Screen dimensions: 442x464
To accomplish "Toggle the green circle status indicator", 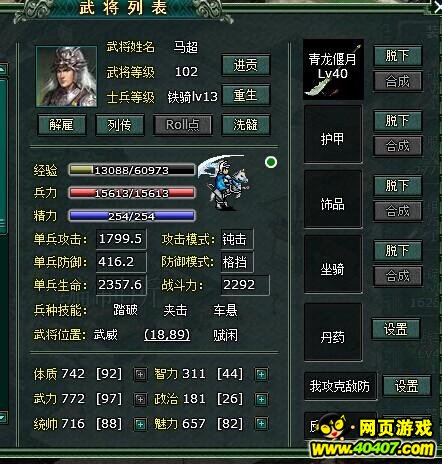I will click(271, 162).
